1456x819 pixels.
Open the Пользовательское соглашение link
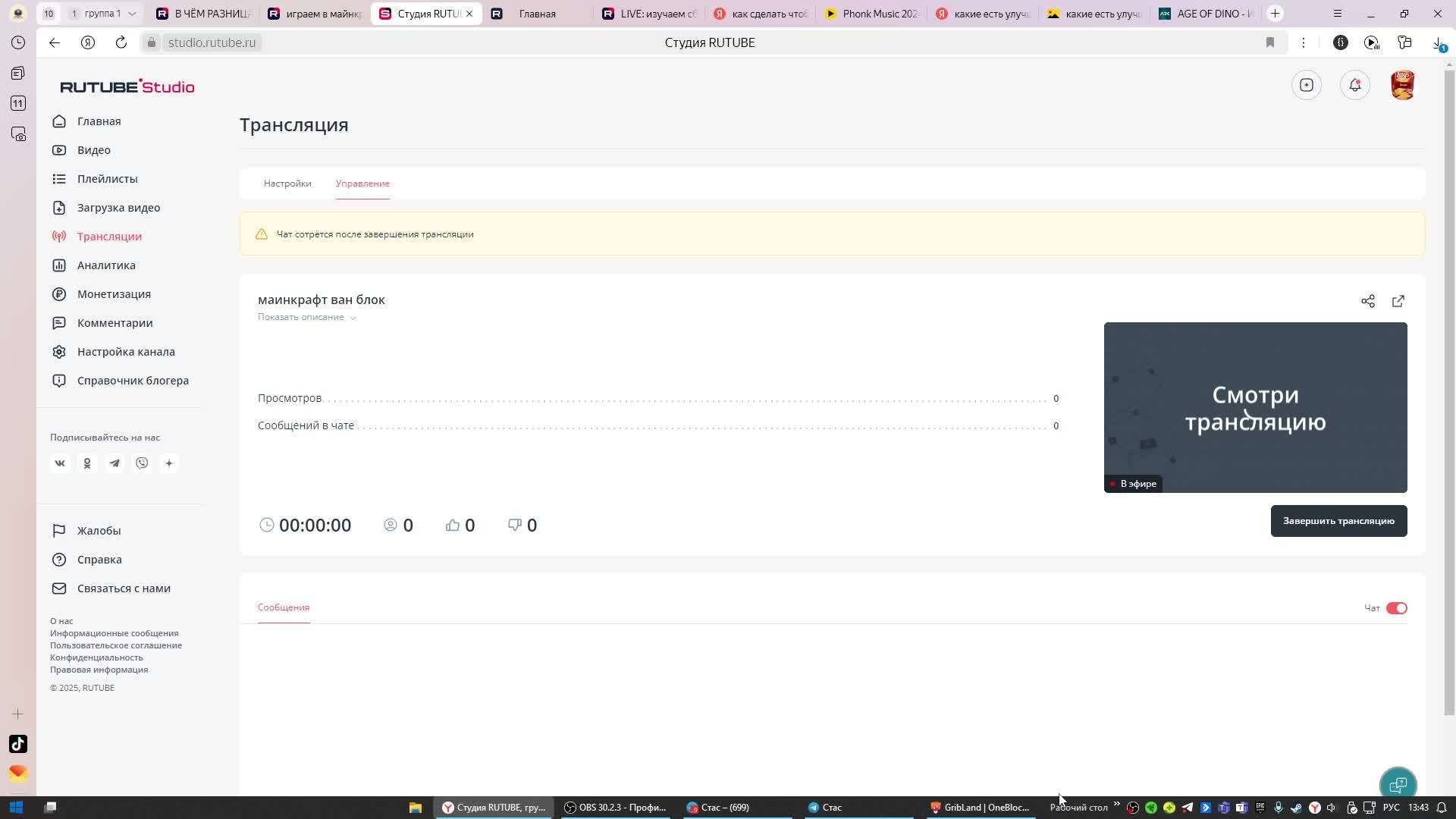click(x=116, y=645)
